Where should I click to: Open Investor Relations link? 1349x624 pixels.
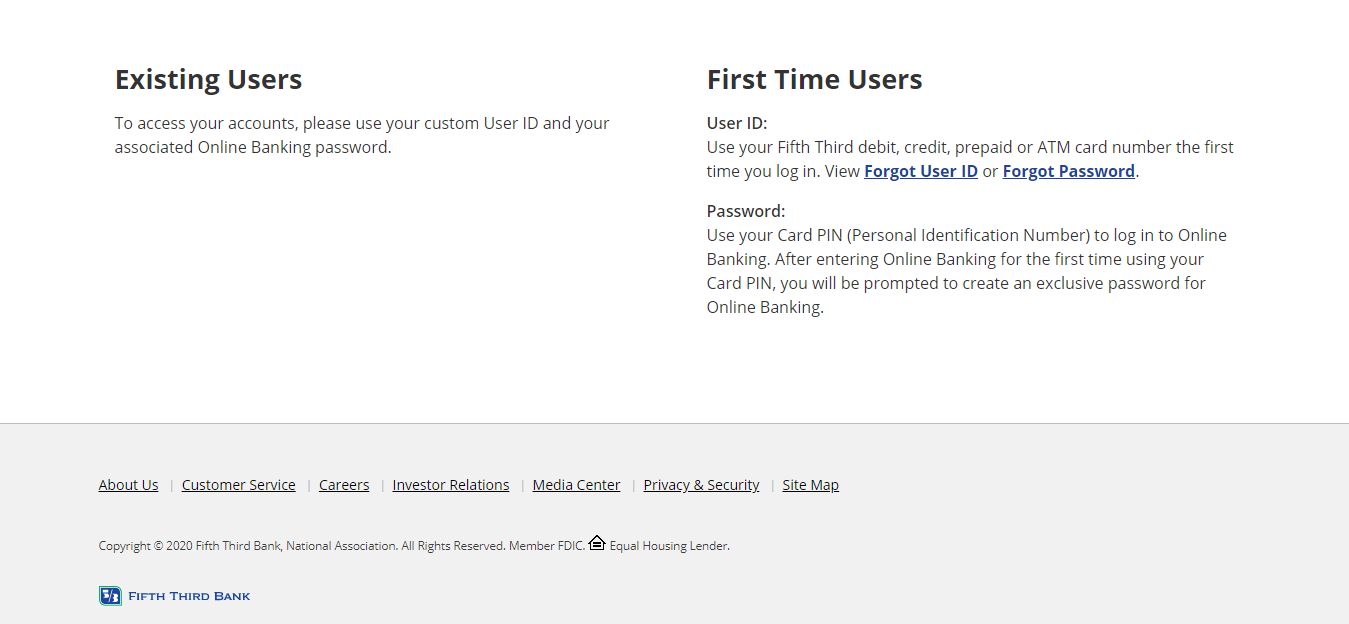click(450, 485)
